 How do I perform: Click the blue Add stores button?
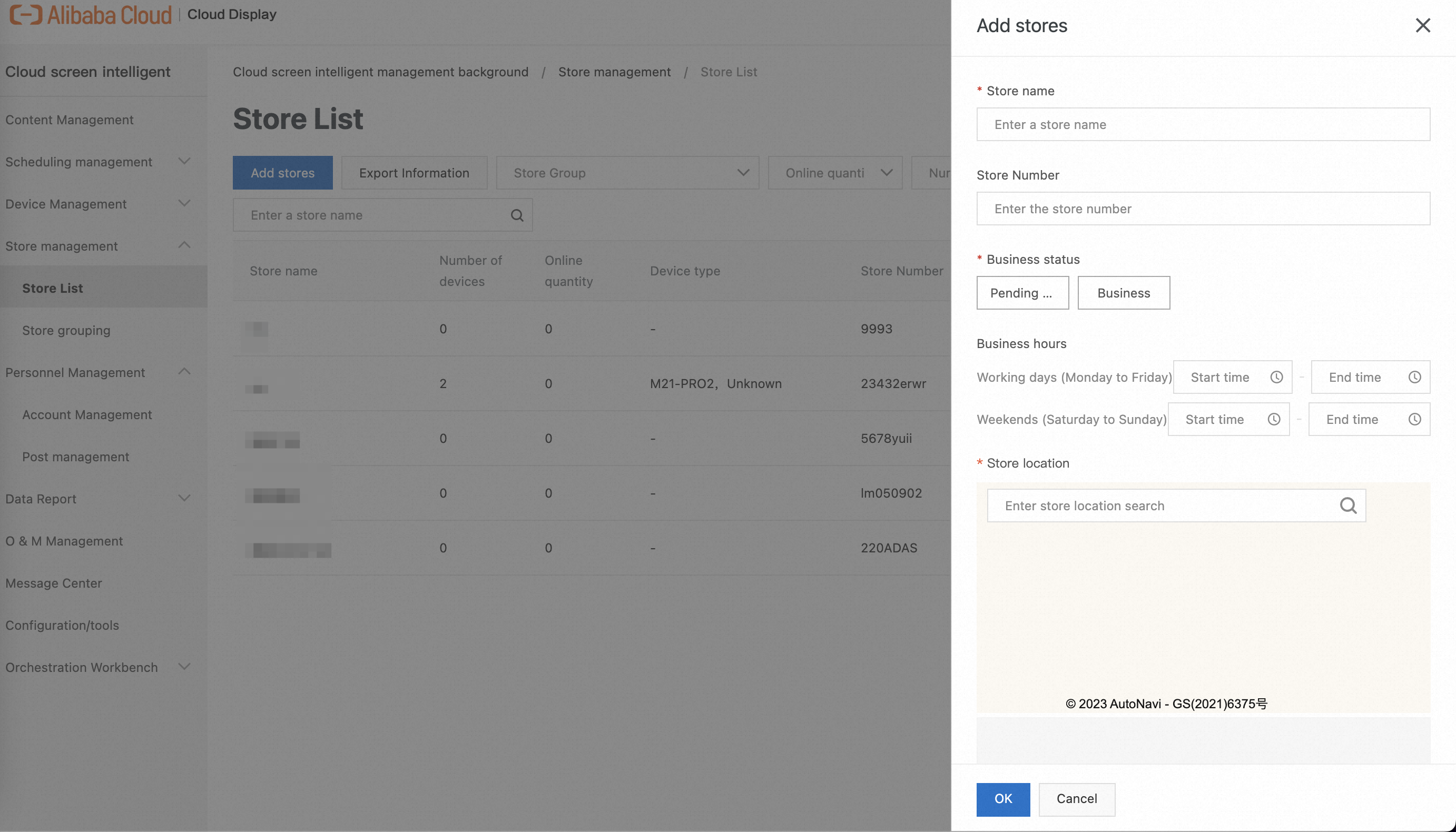pyautogui.click(x=282, y=173)
